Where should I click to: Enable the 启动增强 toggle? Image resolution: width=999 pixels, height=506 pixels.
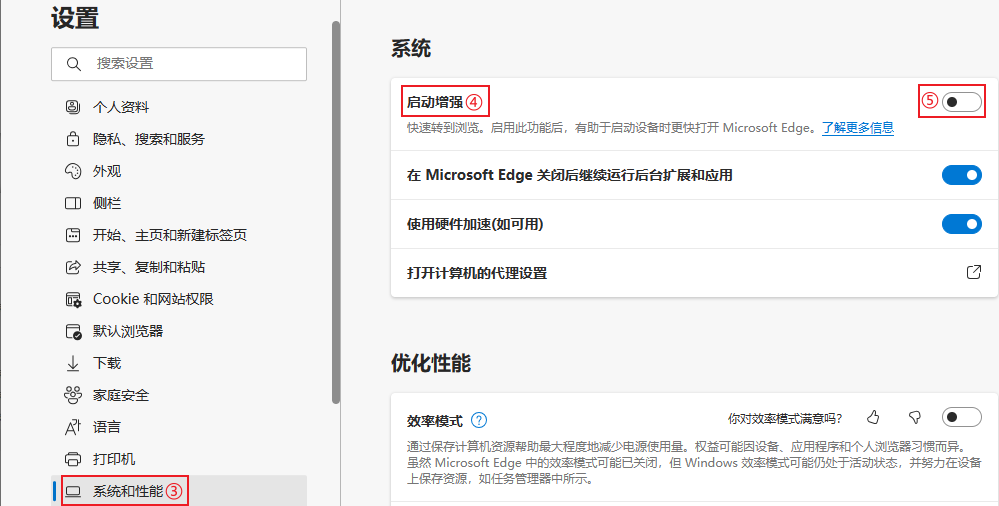click(x=961, y=101)
